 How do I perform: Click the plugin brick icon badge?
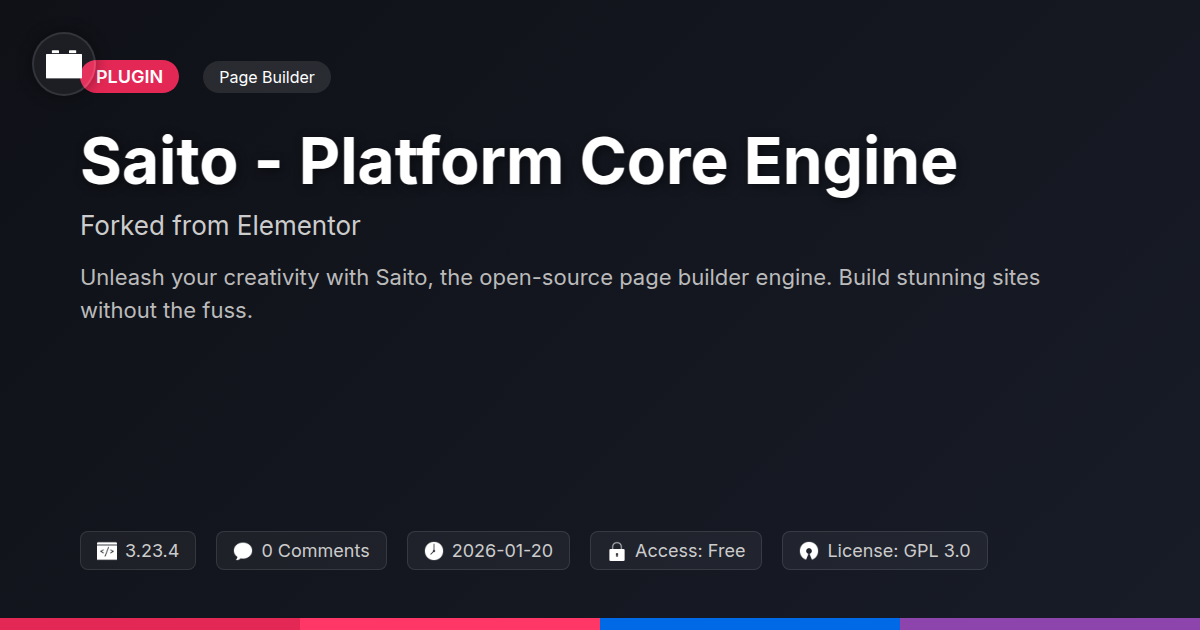64,64
